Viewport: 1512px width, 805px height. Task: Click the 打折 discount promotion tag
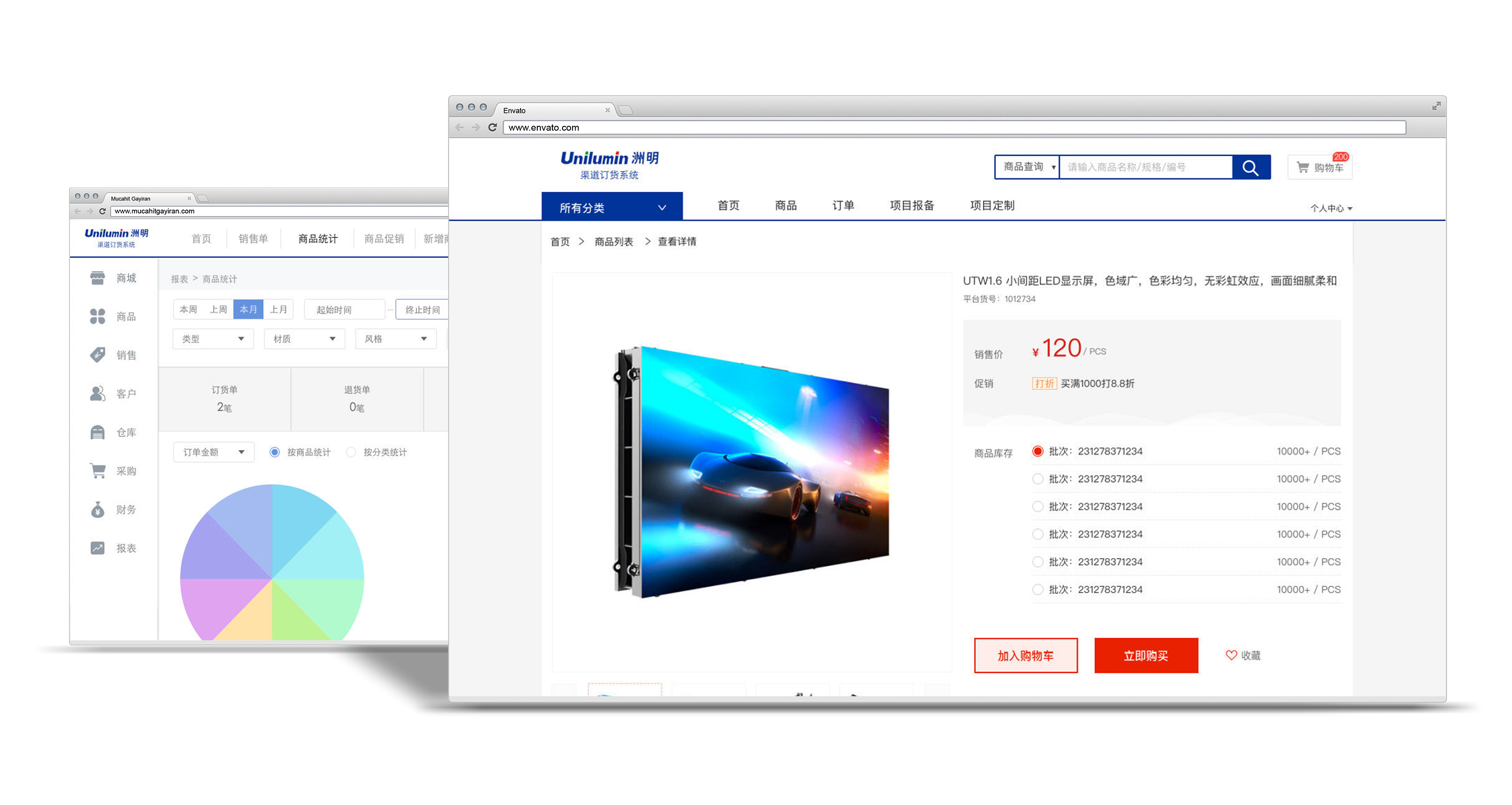click(1044, 384)
